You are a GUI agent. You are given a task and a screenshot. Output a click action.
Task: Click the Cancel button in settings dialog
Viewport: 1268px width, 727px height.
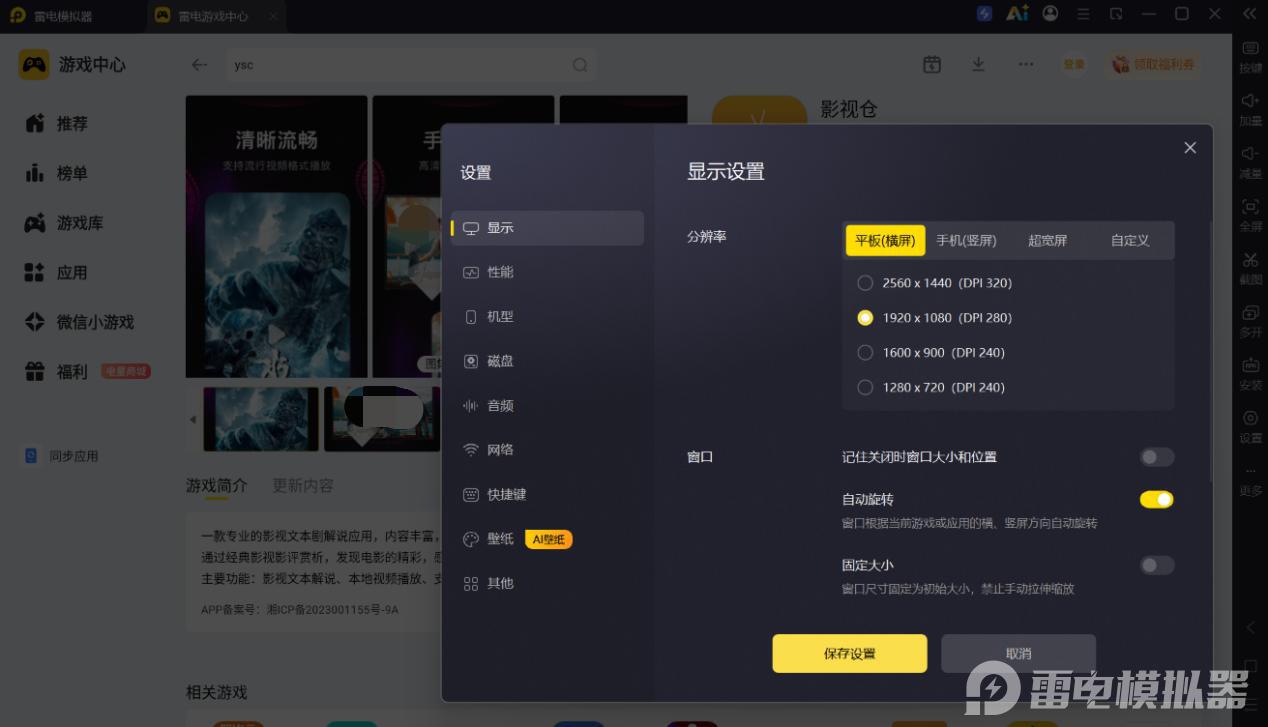coord(1018,653)
